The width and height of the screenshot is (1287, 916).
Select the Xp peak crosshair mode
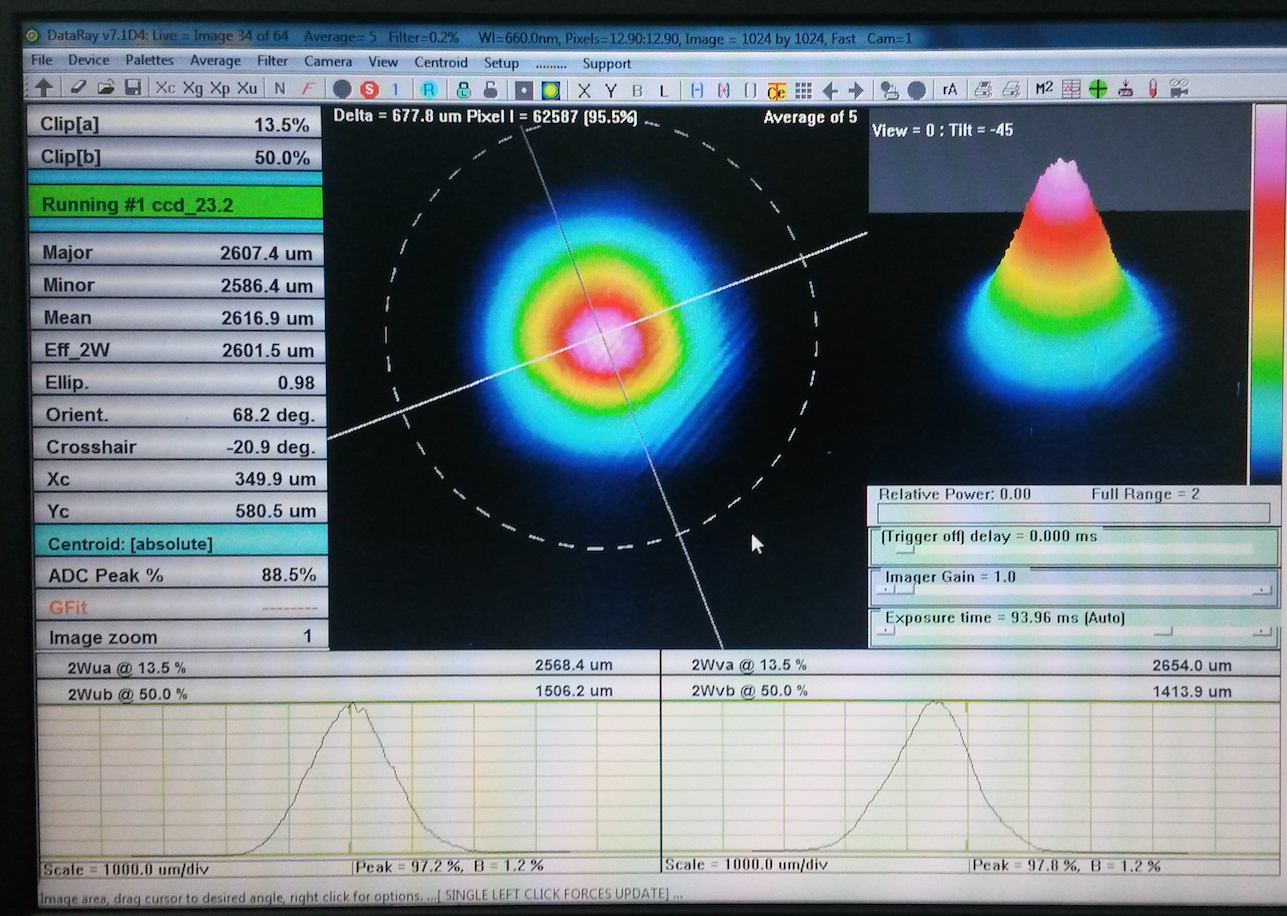tap(220, 89)
